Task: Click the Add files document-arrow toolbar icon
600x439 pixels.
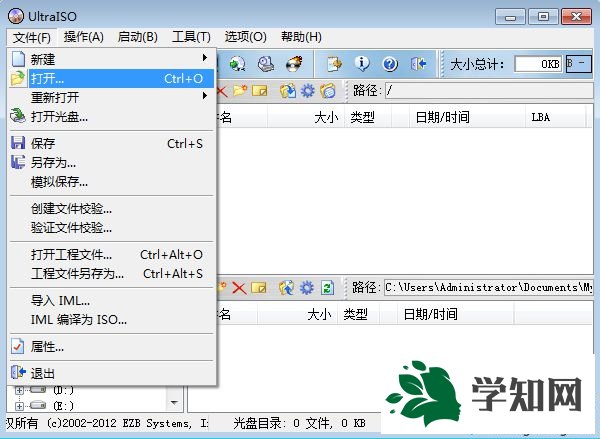Action: click(334, 64)
